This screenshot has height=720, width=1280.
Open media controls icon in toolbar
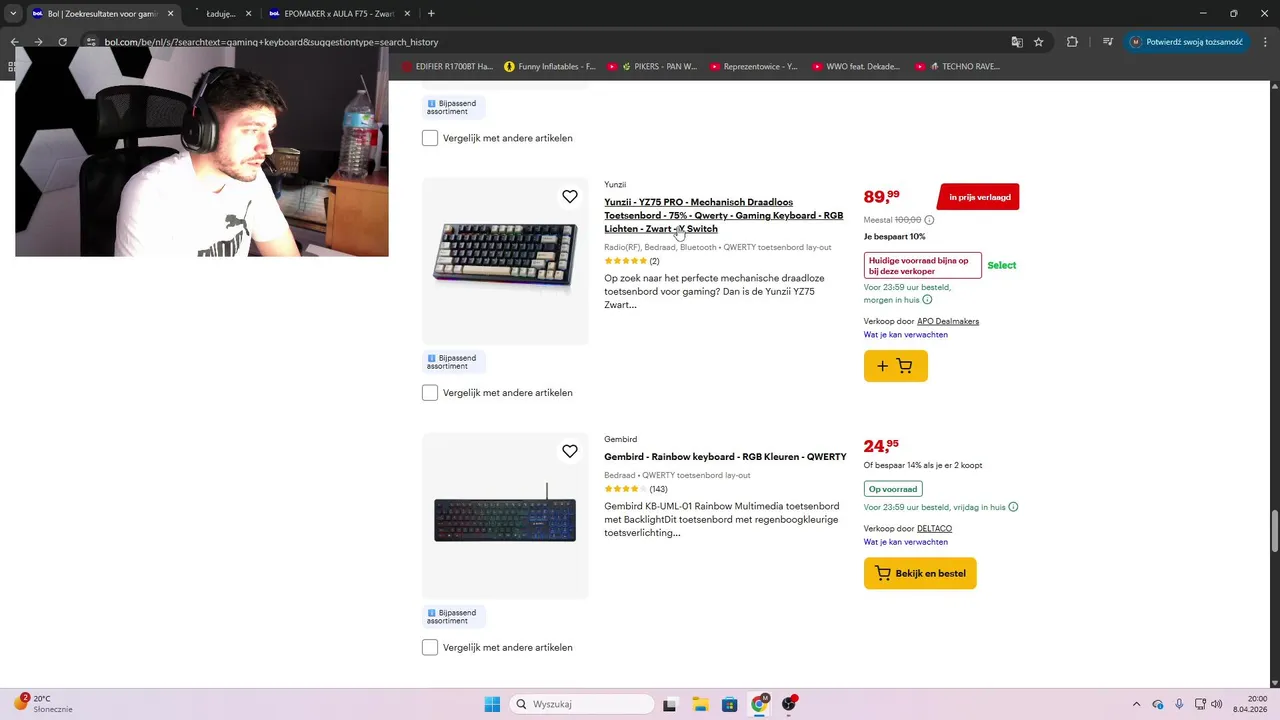1108,42
